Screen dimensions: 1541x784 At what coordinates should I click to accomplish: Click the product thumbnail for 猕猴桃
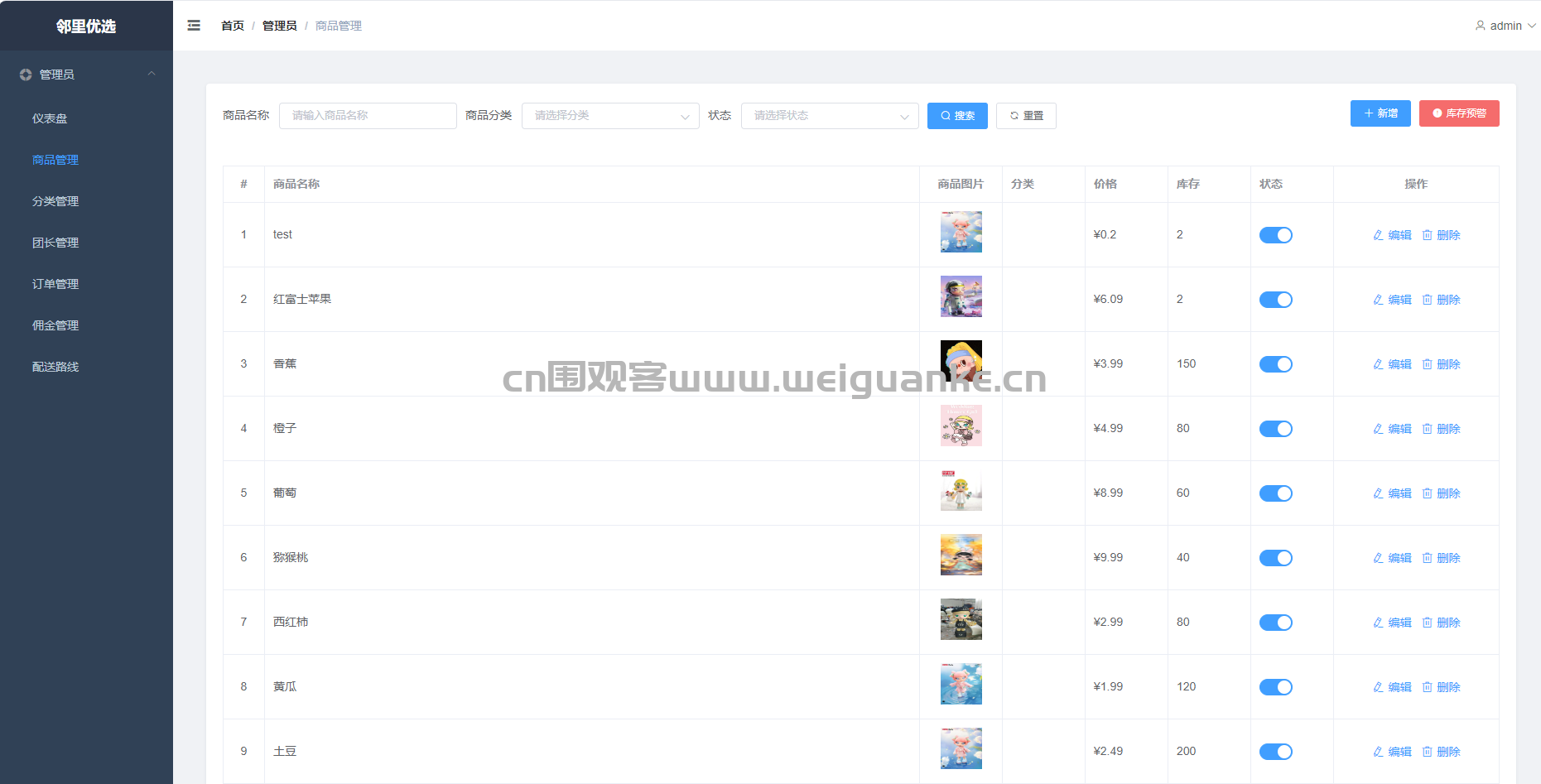[961, 555]
